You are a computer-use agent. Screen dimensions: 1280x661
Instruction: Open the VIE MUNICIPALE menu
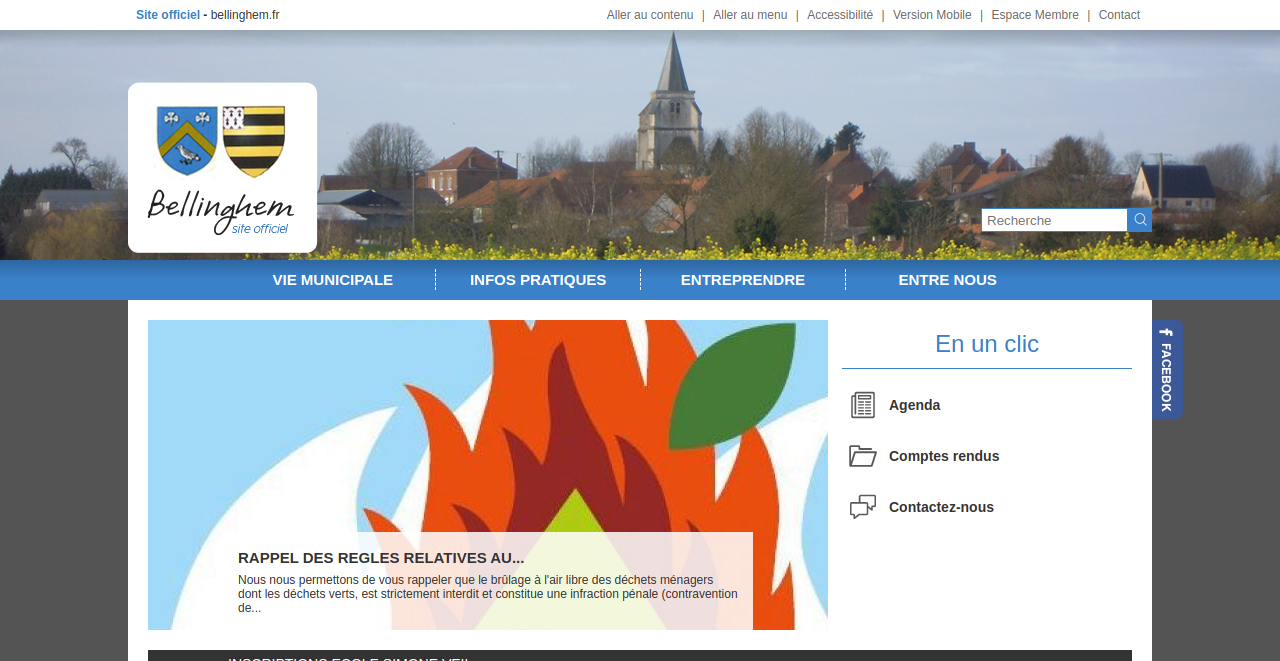(332, 280)
